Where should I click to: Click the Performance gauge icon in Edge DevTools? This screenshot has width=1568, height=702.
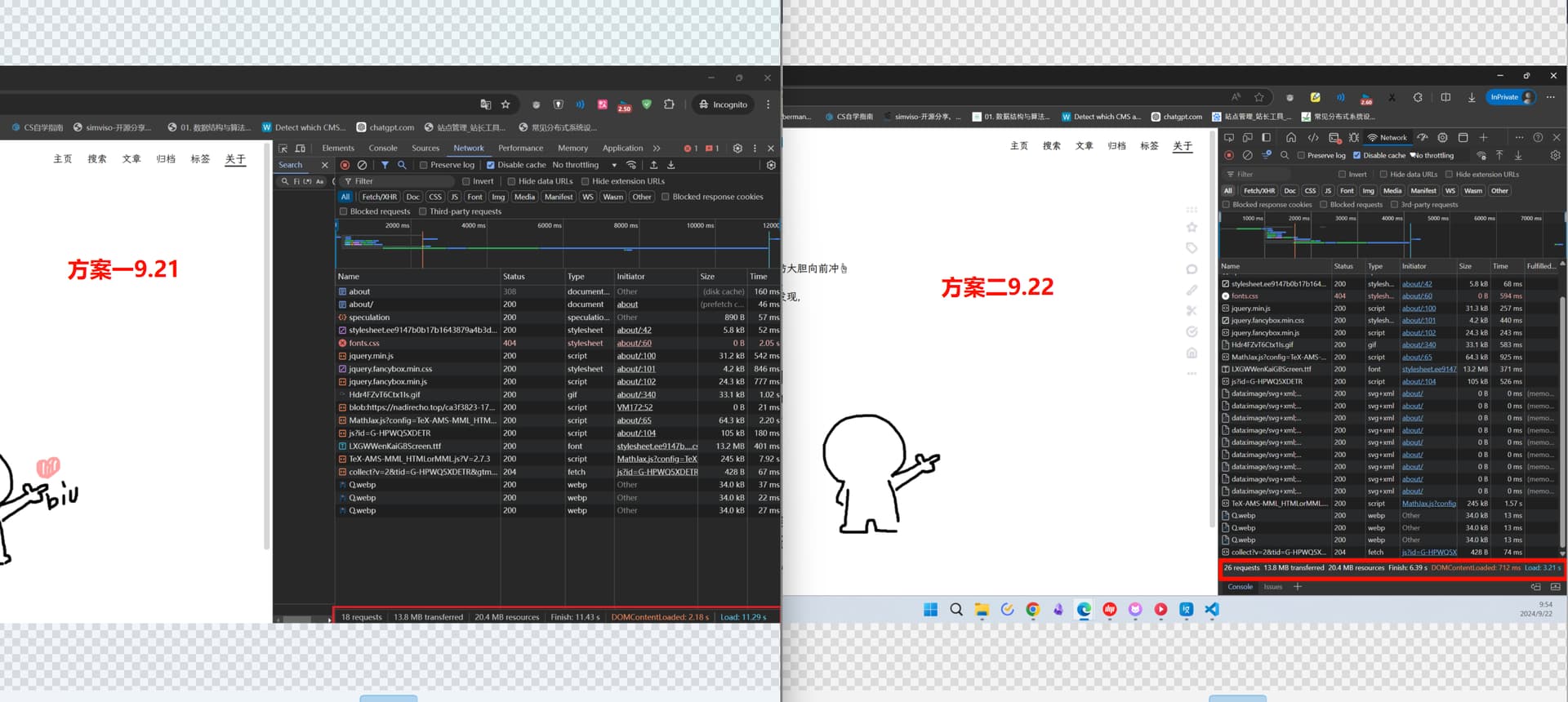[1422, 137]
